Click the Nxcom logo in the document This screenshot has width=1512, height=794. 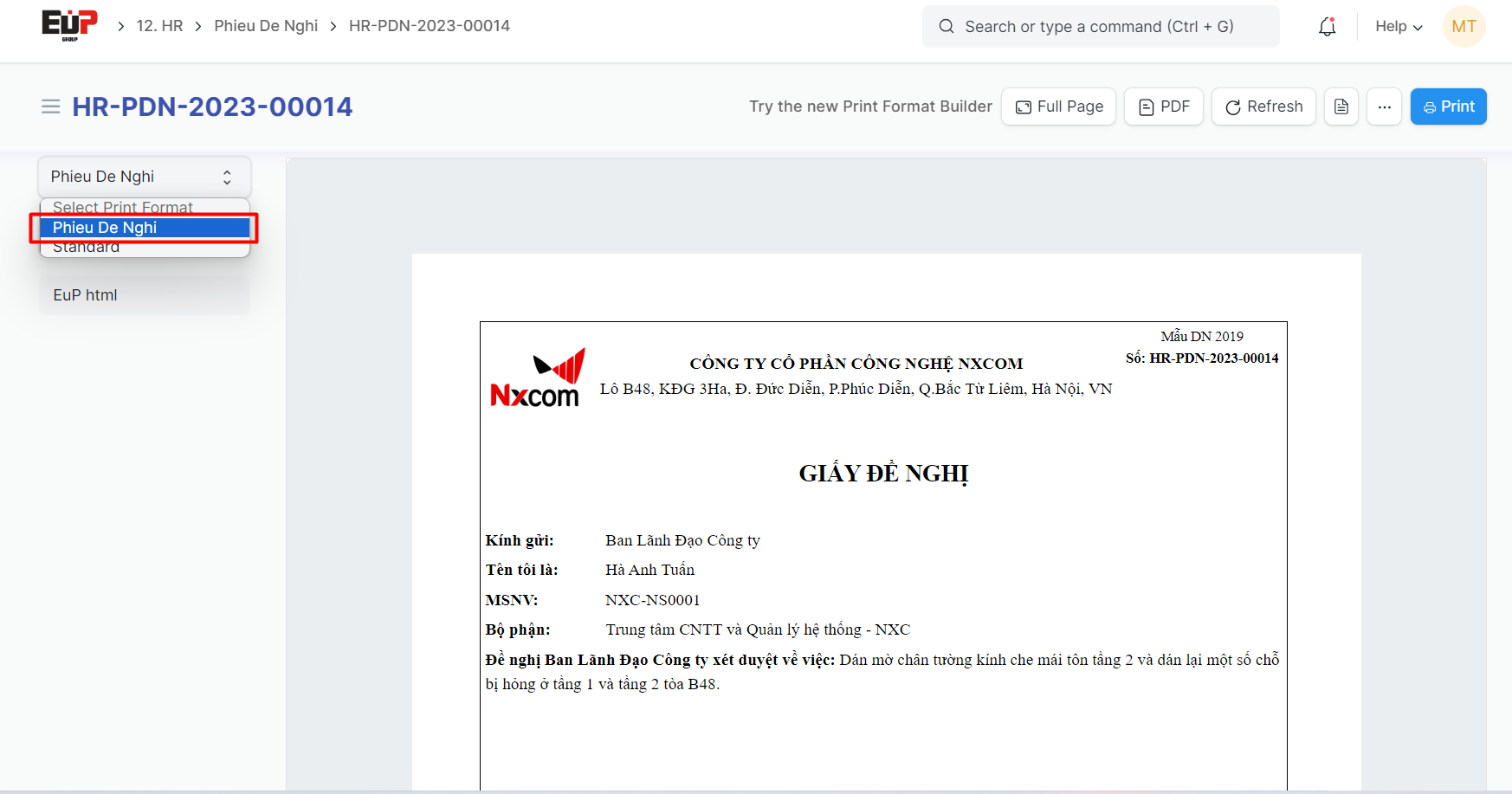[x=537, y=378]
